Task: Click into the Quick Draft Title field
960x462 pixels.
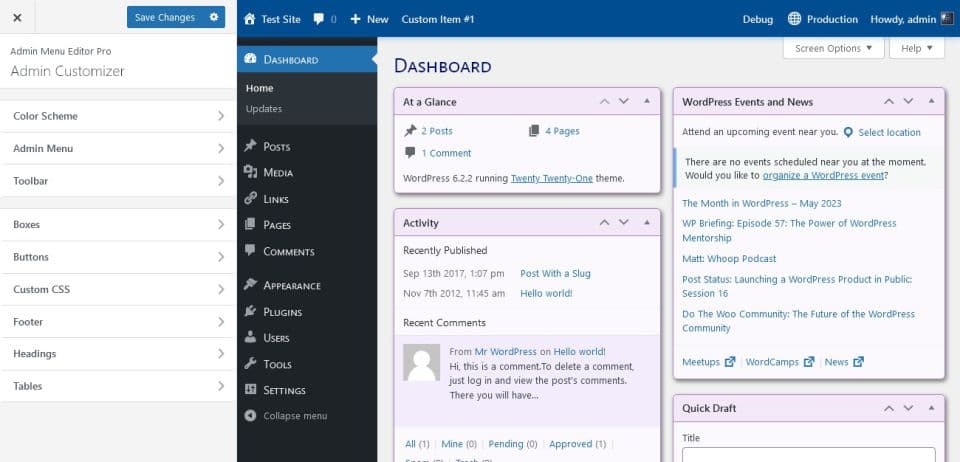Action: (x=809, y=455)
